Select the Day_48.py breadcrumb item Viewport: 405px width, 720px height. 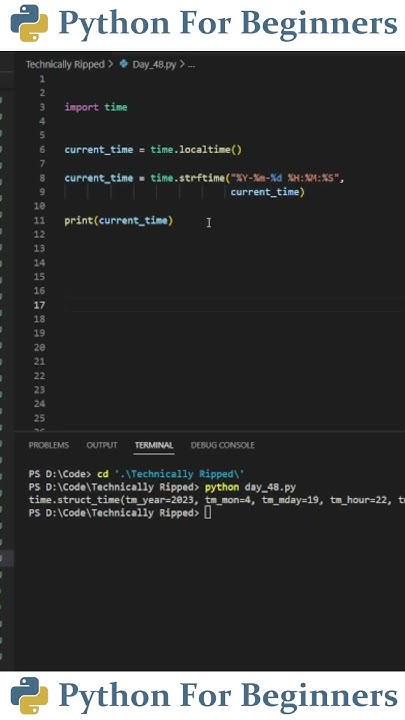pyautogui.click(x=154, y=64)
